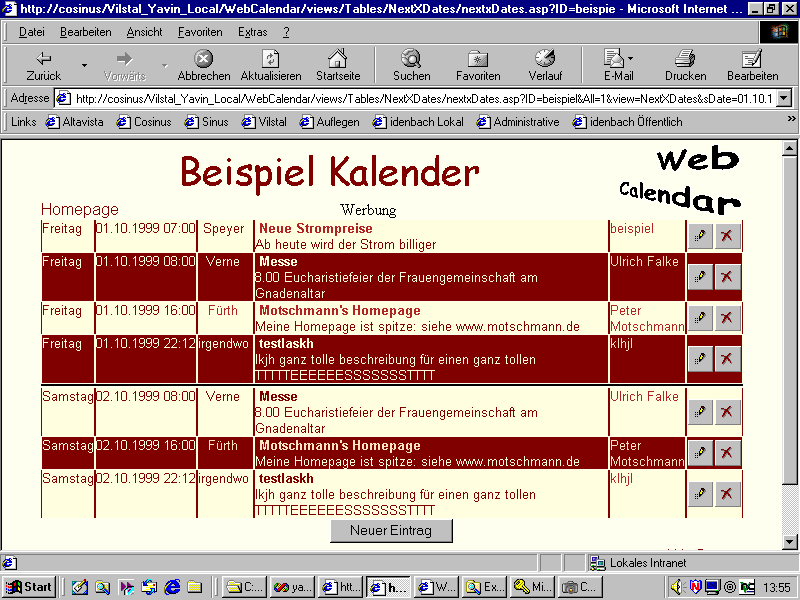Edit the Neue Strompreise entry pencil icon
The height and width of the screenshot is (600, 800).
coord(700,236)
